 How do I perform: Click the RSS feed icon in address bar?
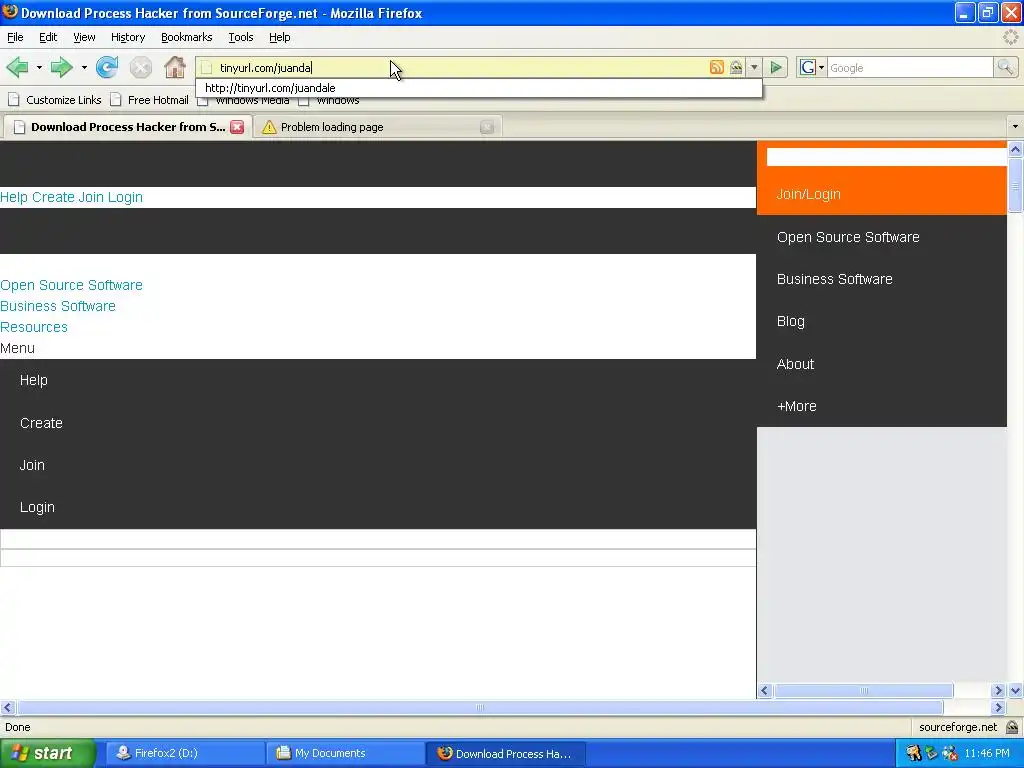pyautogui.click(x=716, y=67)
